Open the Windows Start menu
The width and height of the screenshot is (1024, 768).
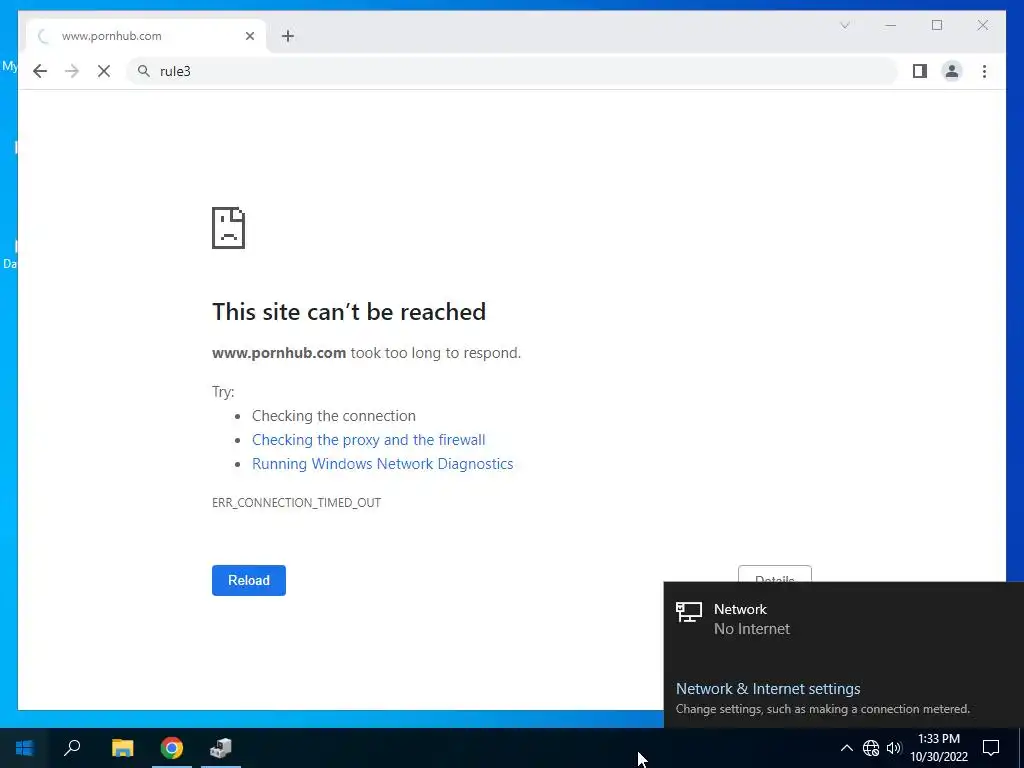tap(24, 748)
